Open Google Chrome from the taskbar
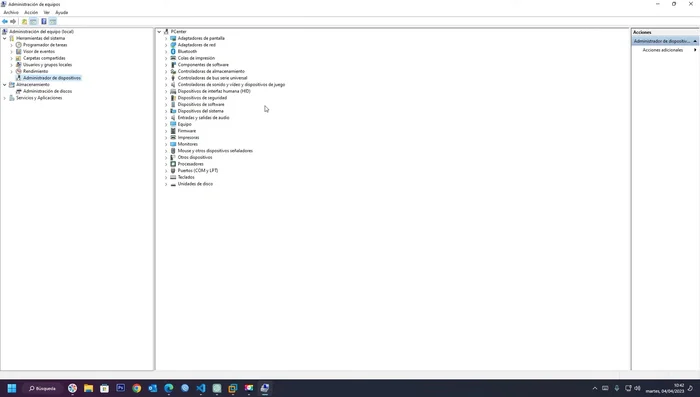The image size is (700, 397). click(x=137, y=388)
